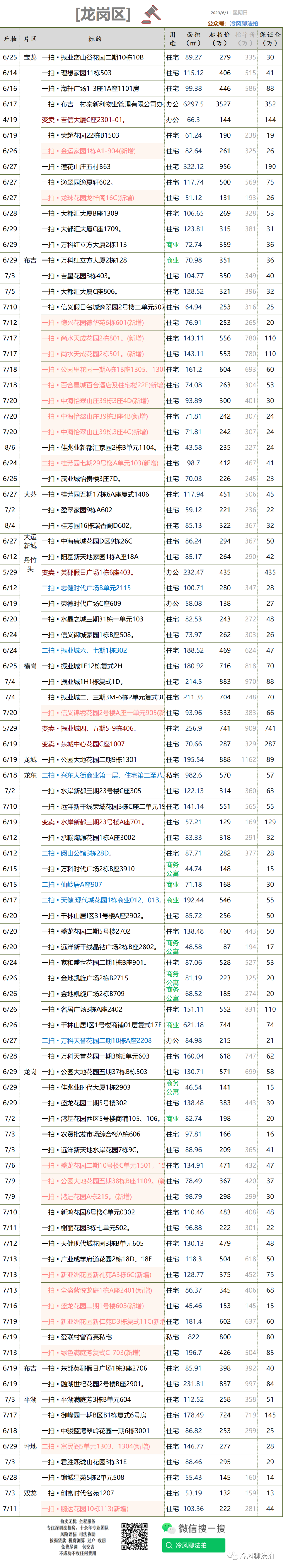Click row 爱联村曾育亮私宅
The height and width of the screenshot is (1568, 283).
click(x=141, y=1337)
